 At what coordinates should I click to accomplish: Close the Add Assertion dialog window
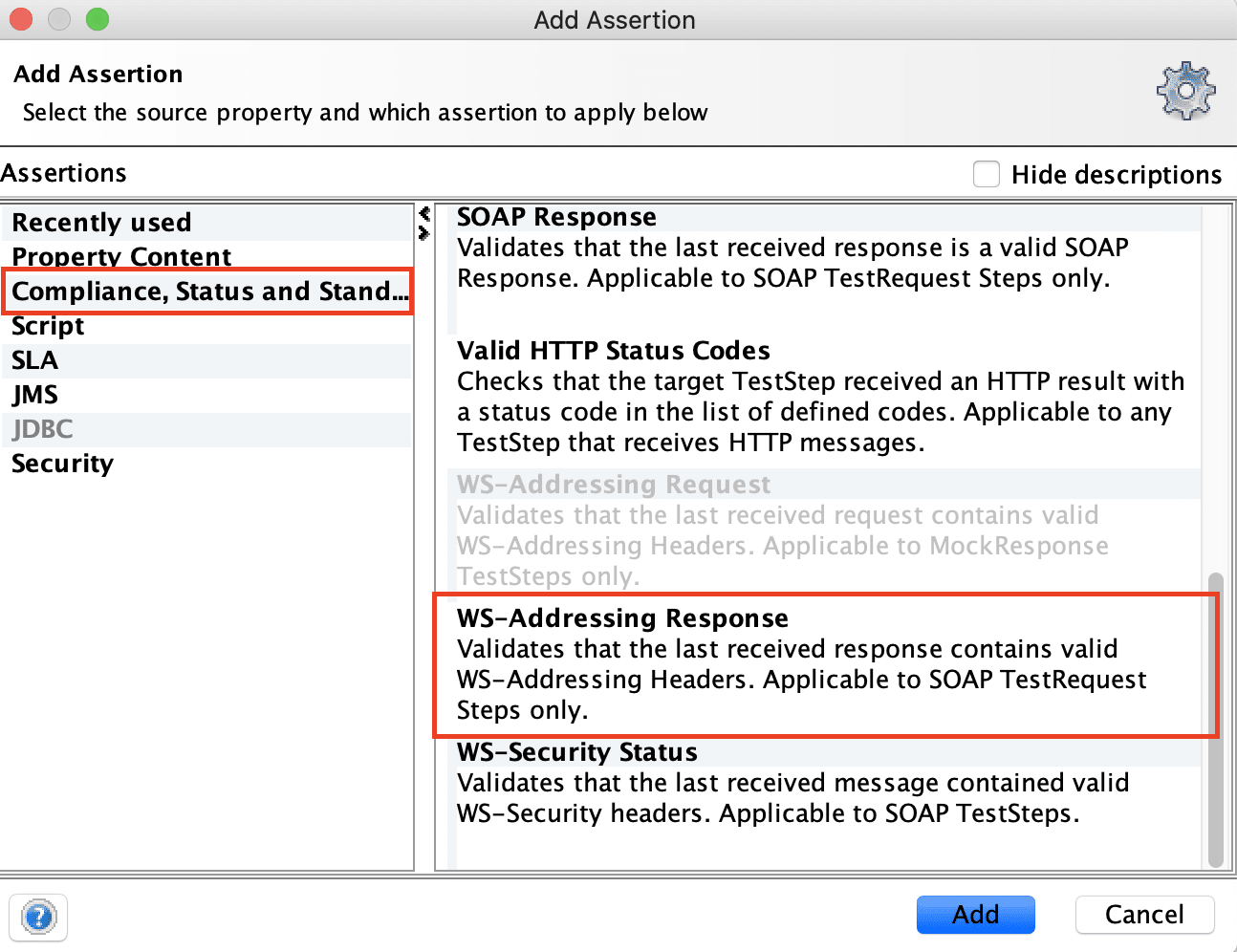(21, 19)
